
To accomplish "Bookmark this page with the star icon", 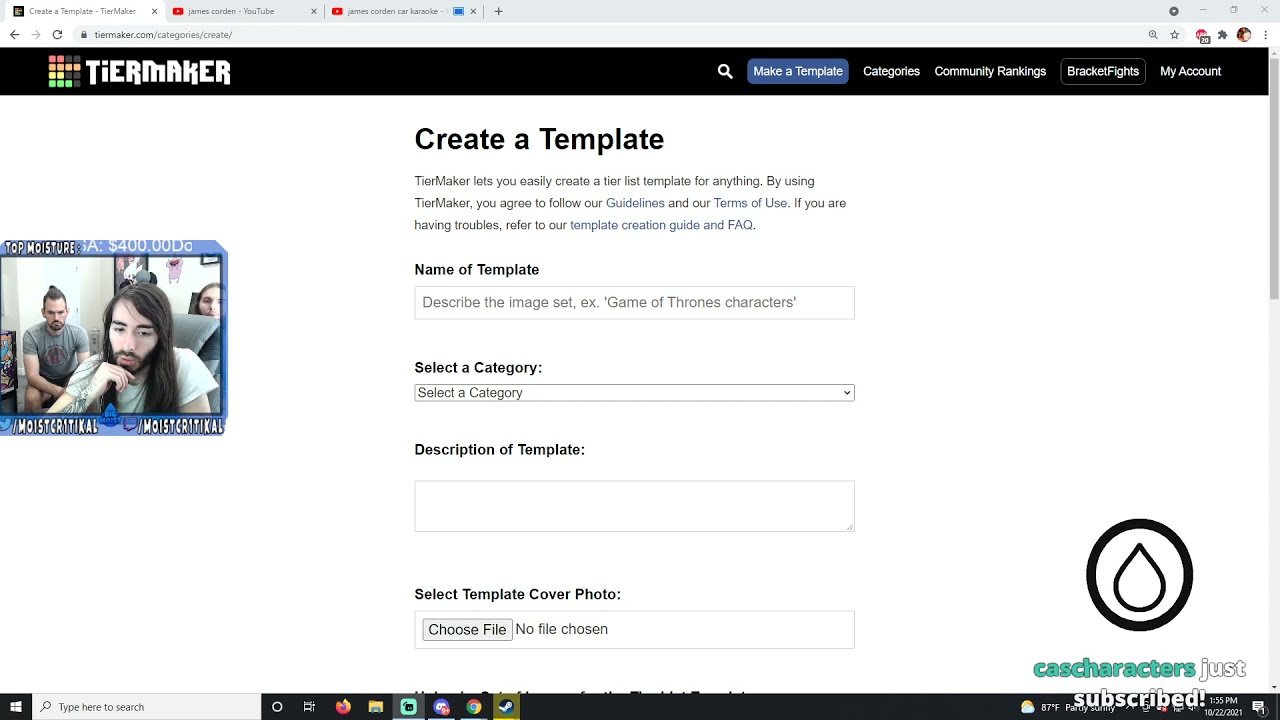I will pyautogui.click(x=1175, y=34).
